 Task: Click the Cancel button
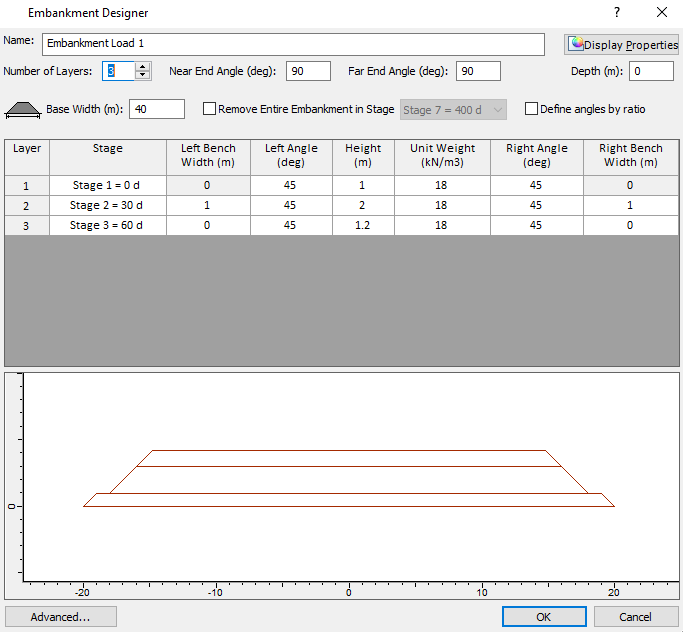pyautogui.click(x=636, y=617)
